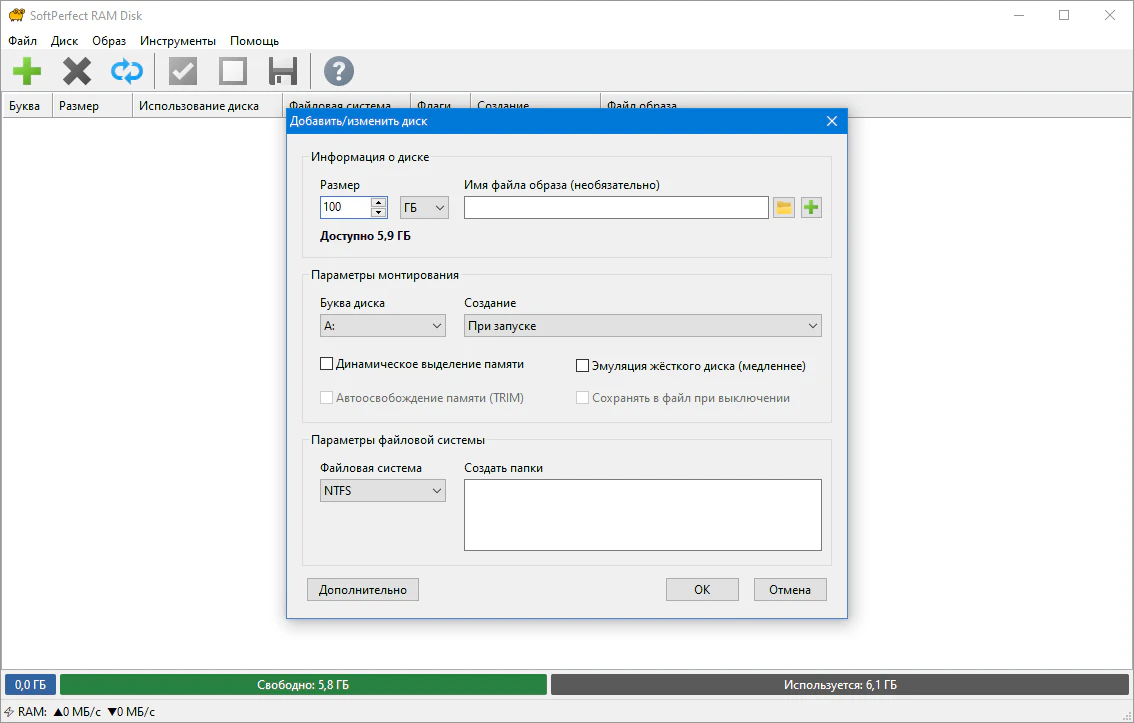Open the Инструменты menu
Viewport: 1134px width, 723px height.
[x=177, y=41]
